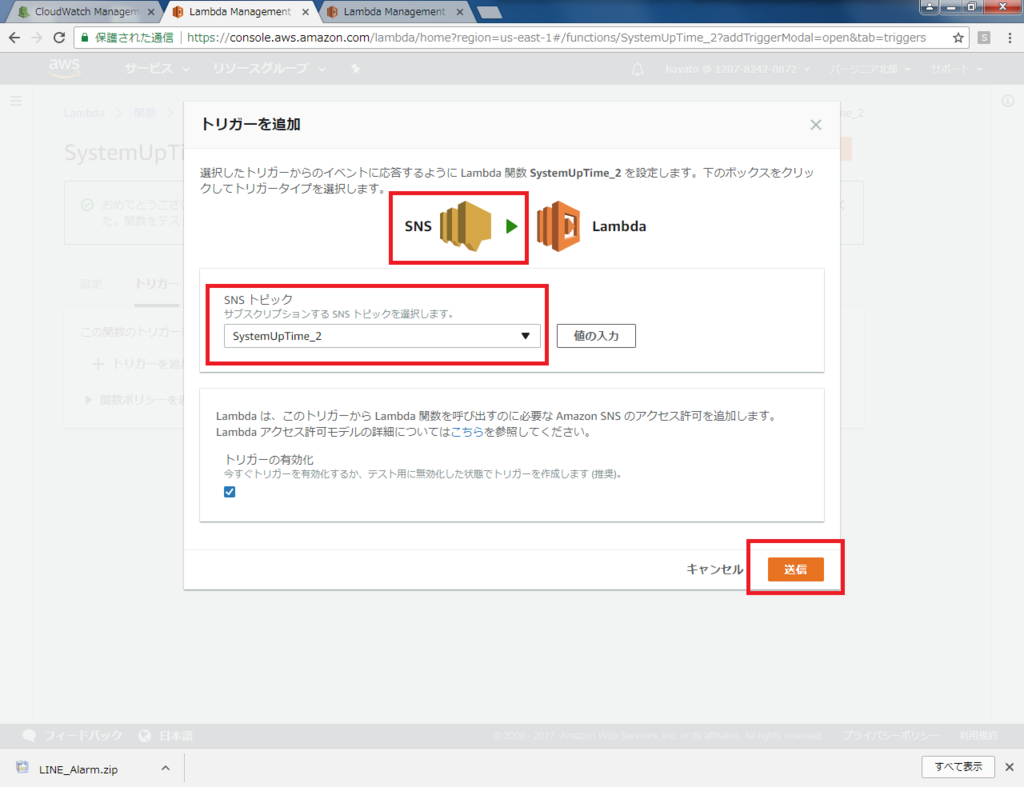The width and height of the screenshot is (1024, 787).
Task: Expand the LINE_Alarm.zip download options chevron
Action: (166, 768)
